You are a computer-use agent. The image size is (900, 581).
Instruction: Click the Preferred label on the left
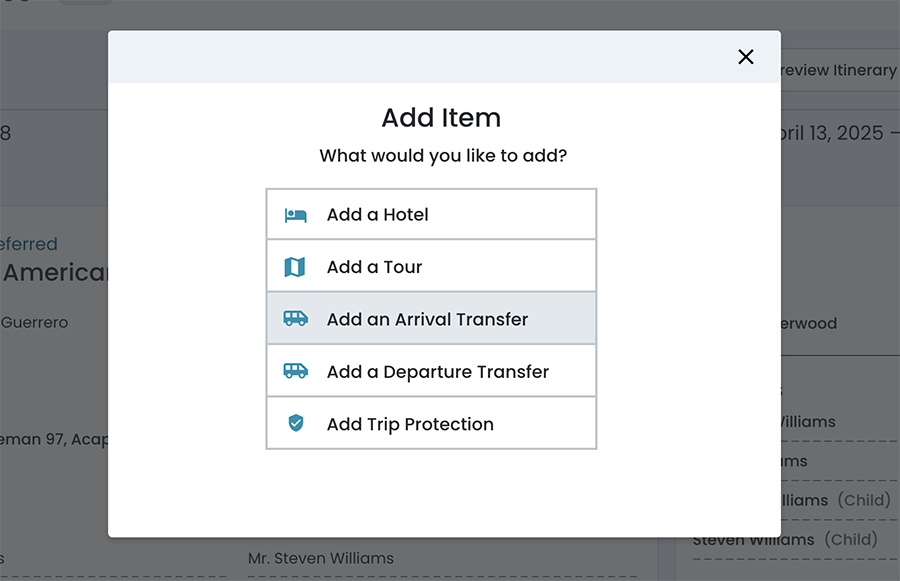(29, 244)
